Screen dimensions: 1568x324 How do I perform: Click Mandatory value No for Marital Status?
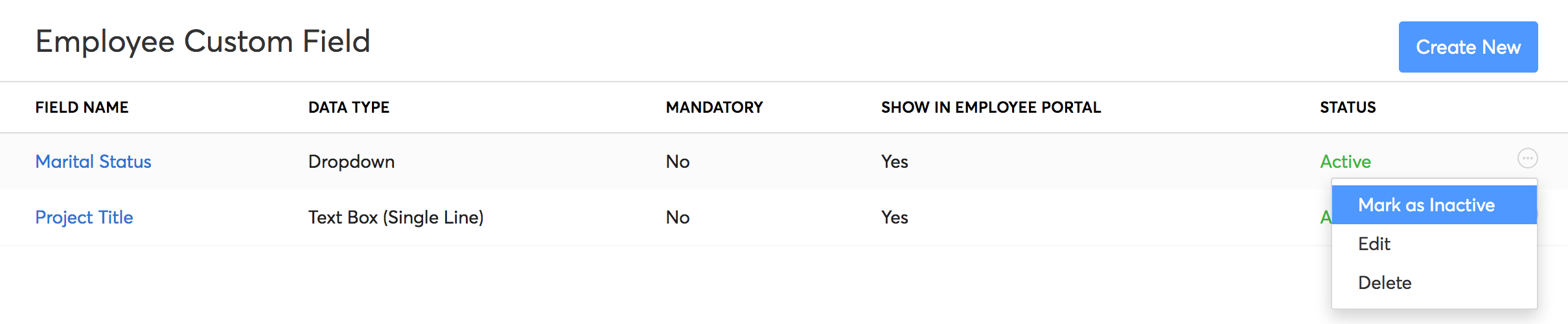(x=678, y=161)
